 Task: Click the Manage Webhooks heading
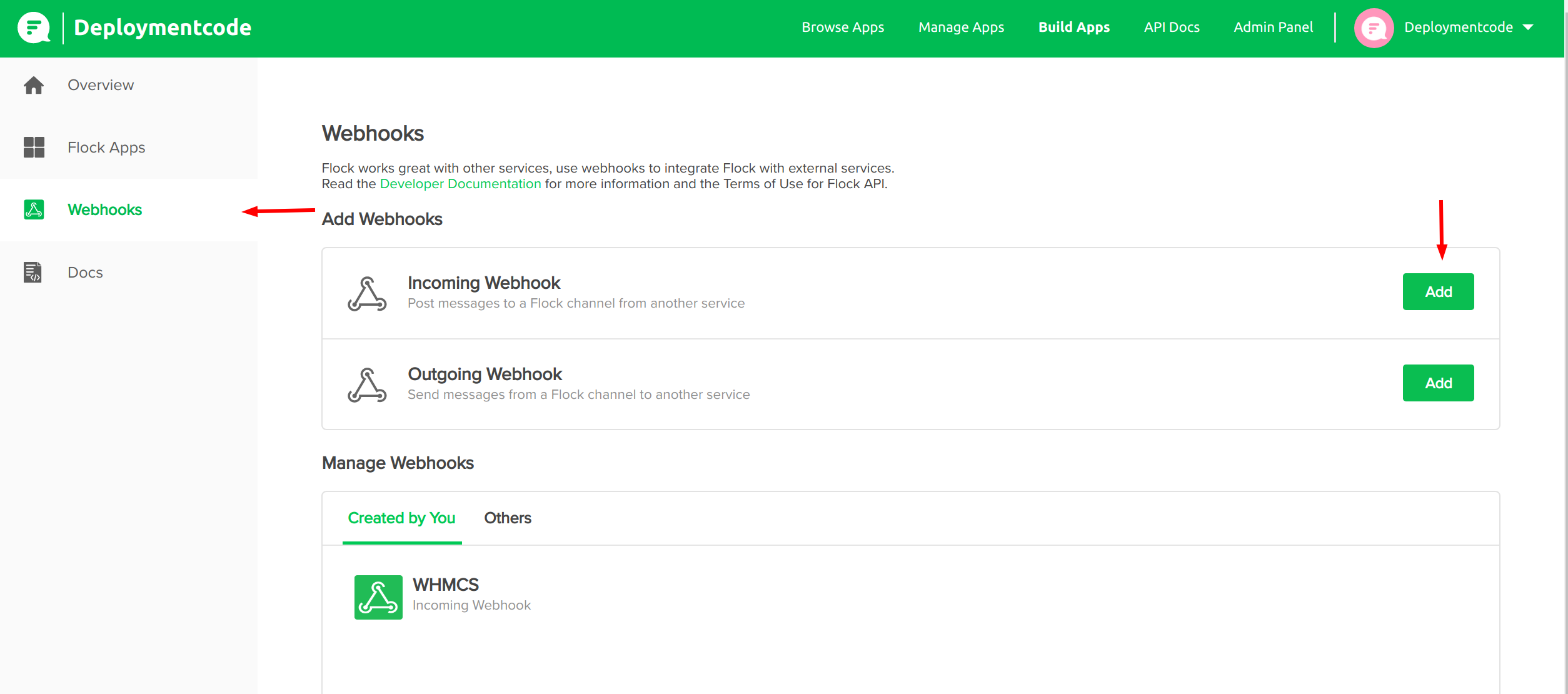[x=398, y=463]
